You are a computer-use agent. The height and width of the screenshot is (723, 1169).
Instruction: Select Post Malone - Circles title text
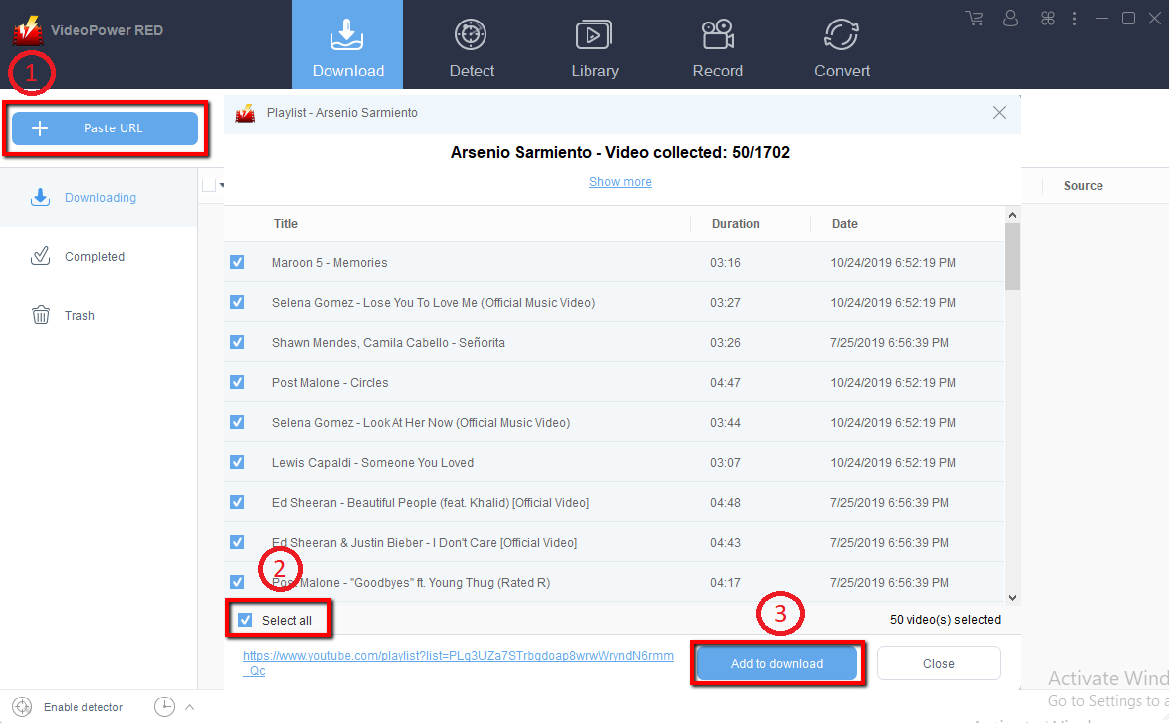330,382
